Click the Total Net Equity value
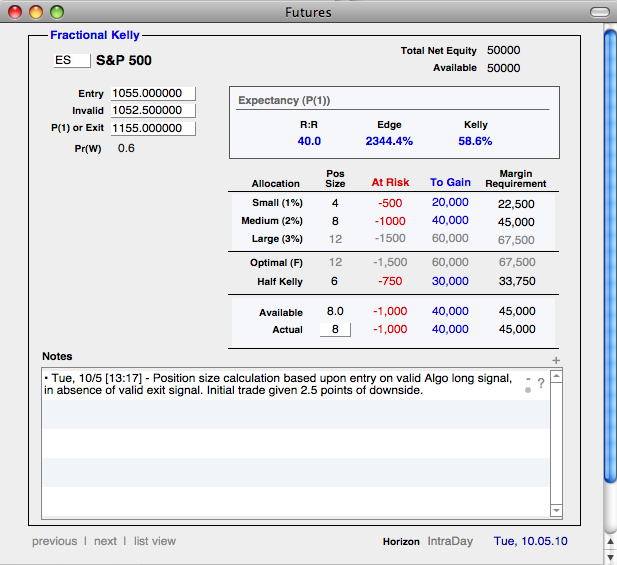Image resolution: width=617 pixels, height=565 pixels. point(503,50)
